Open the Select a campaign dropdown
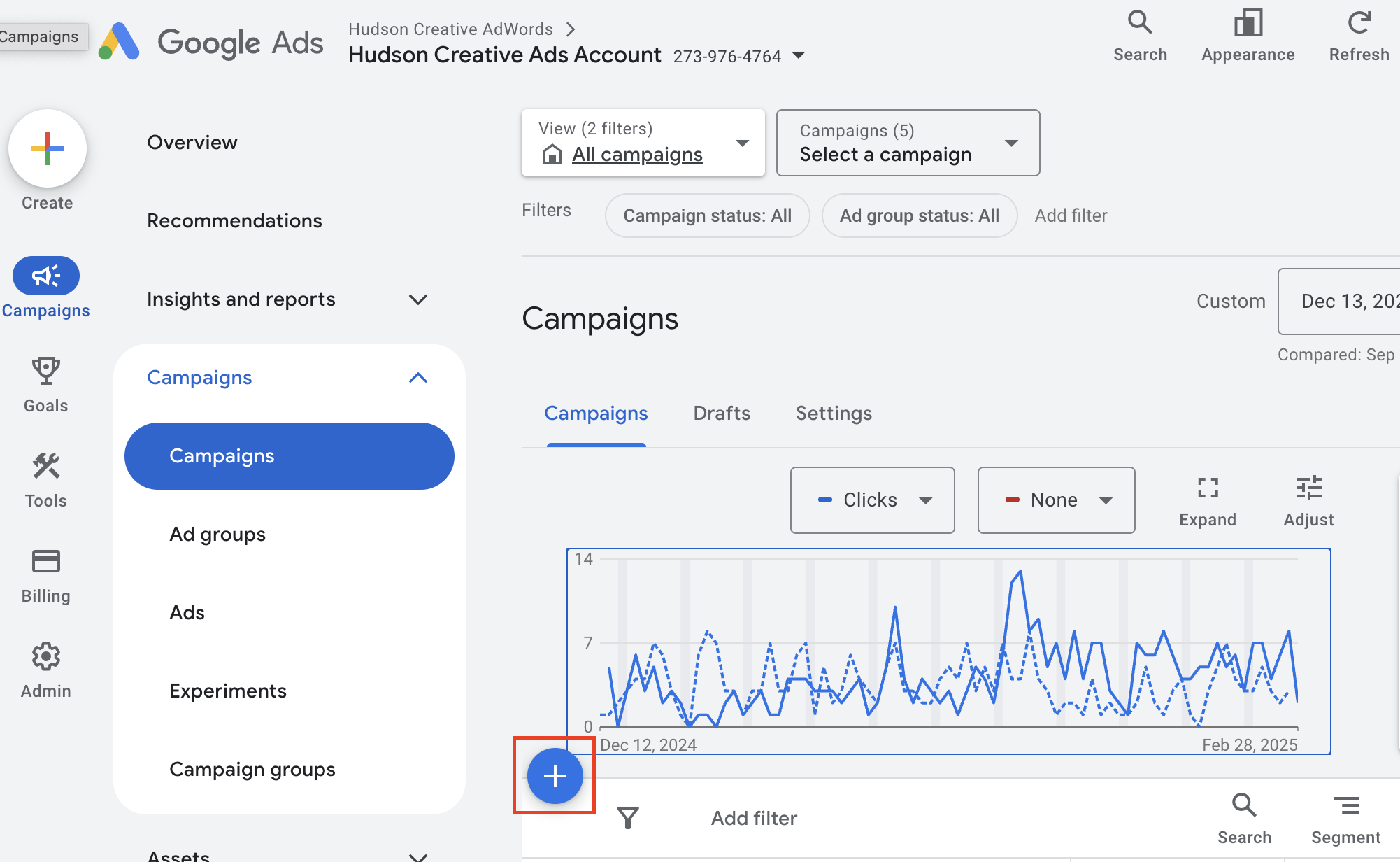This screenshot has width=1400, height=862. click(908, 143)
